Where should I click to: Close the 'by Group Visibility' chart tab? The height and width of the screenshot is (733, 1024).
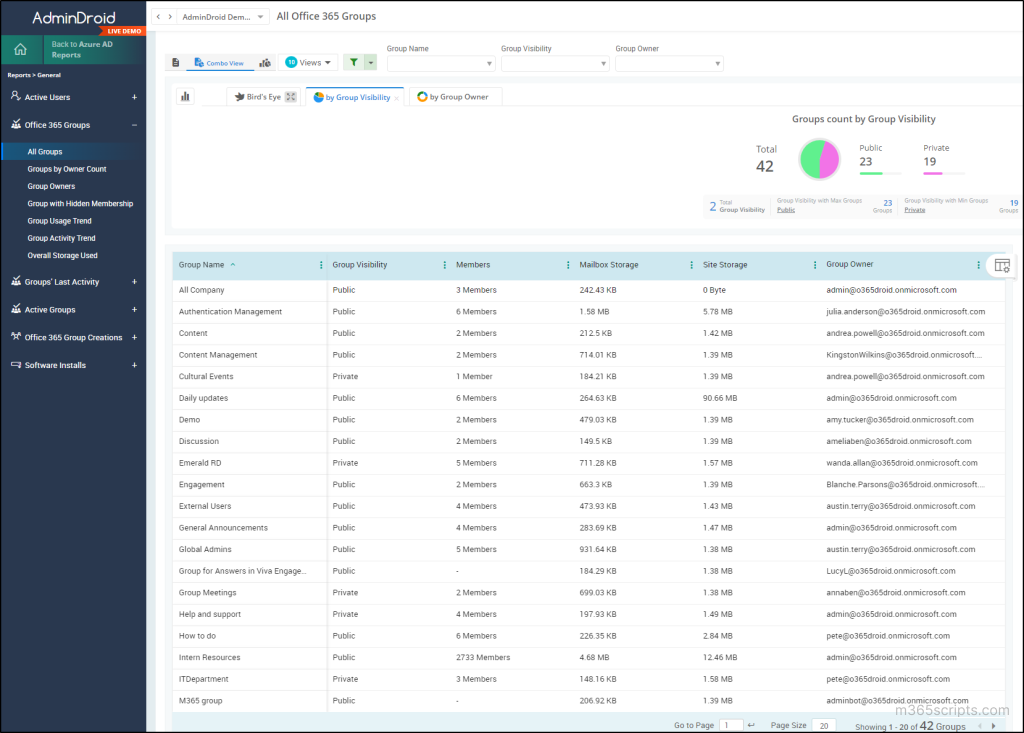(x=397, y=97)
